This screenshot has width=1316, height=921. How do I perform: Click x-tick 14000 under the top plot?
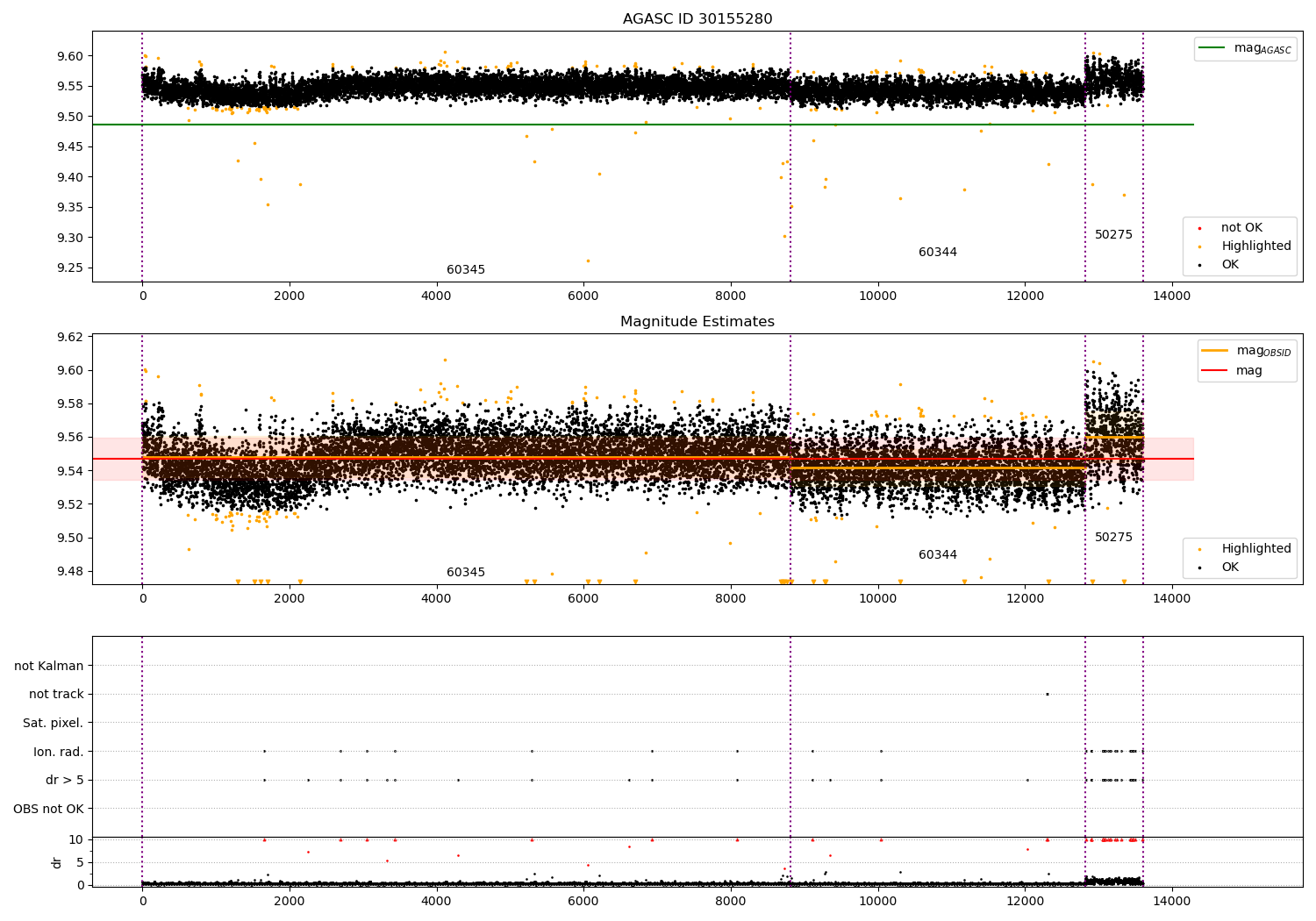coord(1171,296)
